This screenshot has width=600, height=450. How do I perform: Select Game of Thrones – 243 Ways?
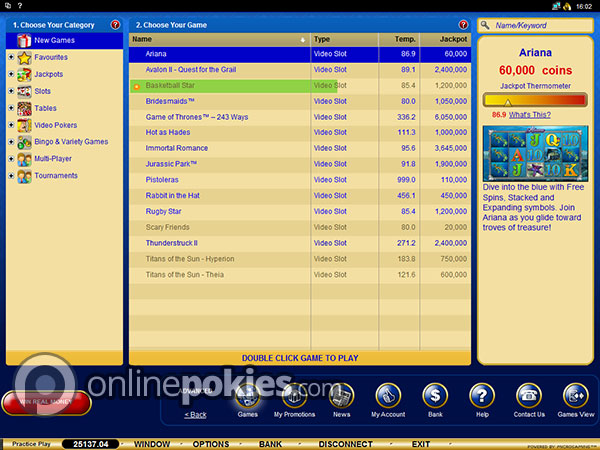tap(300, 117)
